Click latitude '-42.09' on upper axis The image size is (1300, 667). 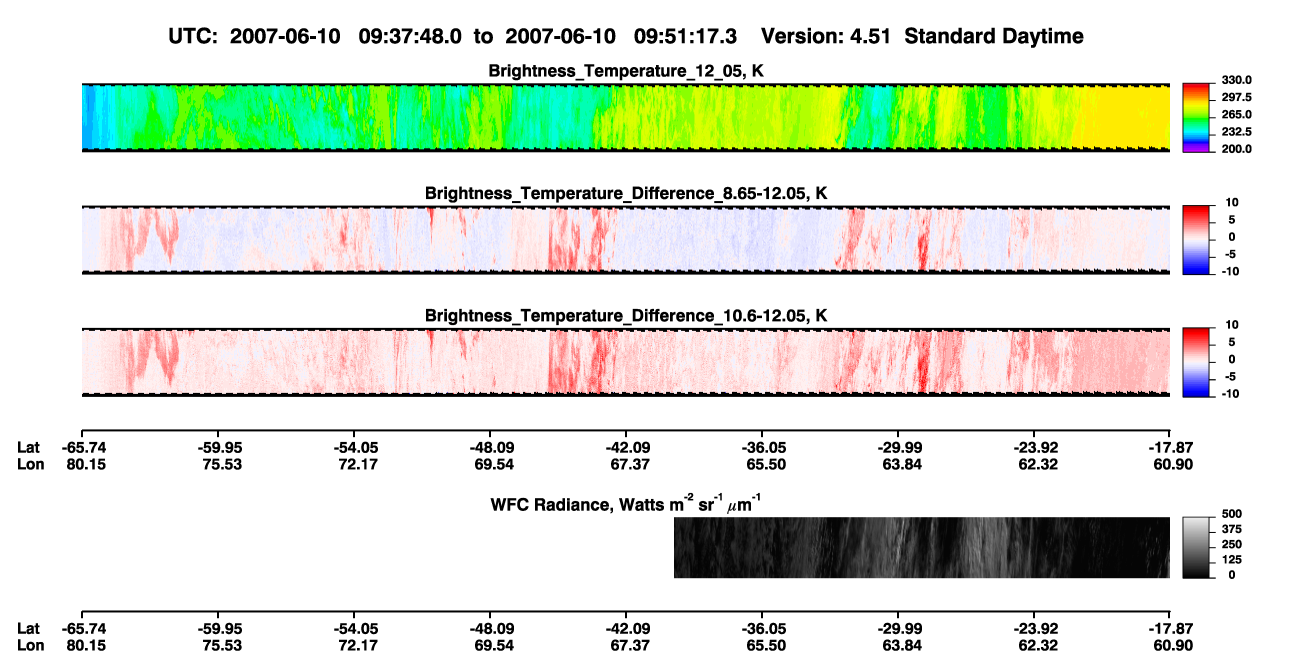point(626,448)
